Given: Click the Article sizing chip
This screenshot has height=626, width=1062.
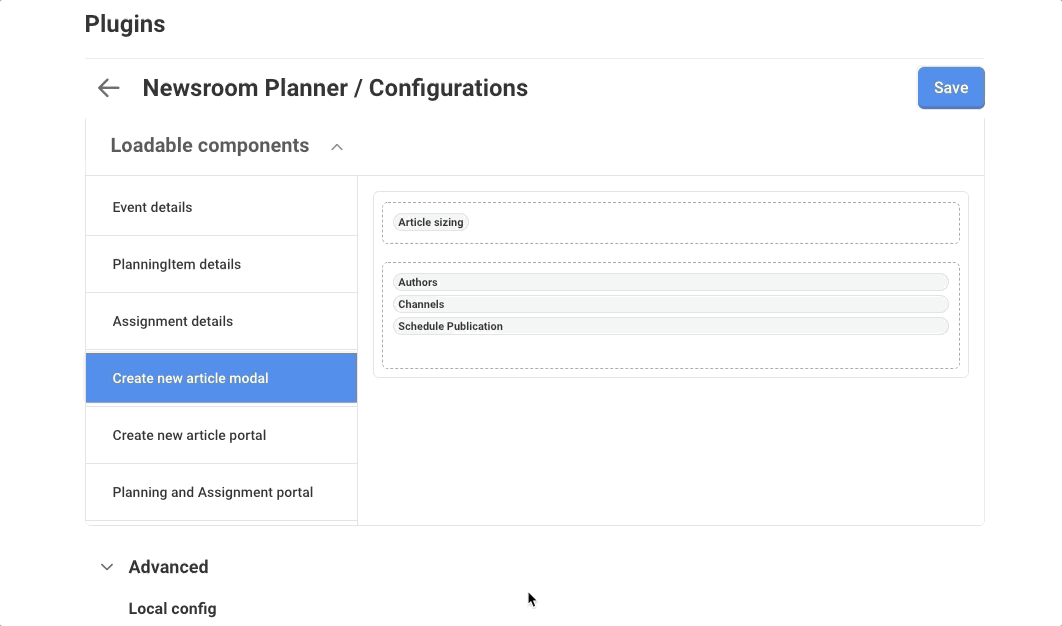Looking at the screenshot, I should click(430, 222).
